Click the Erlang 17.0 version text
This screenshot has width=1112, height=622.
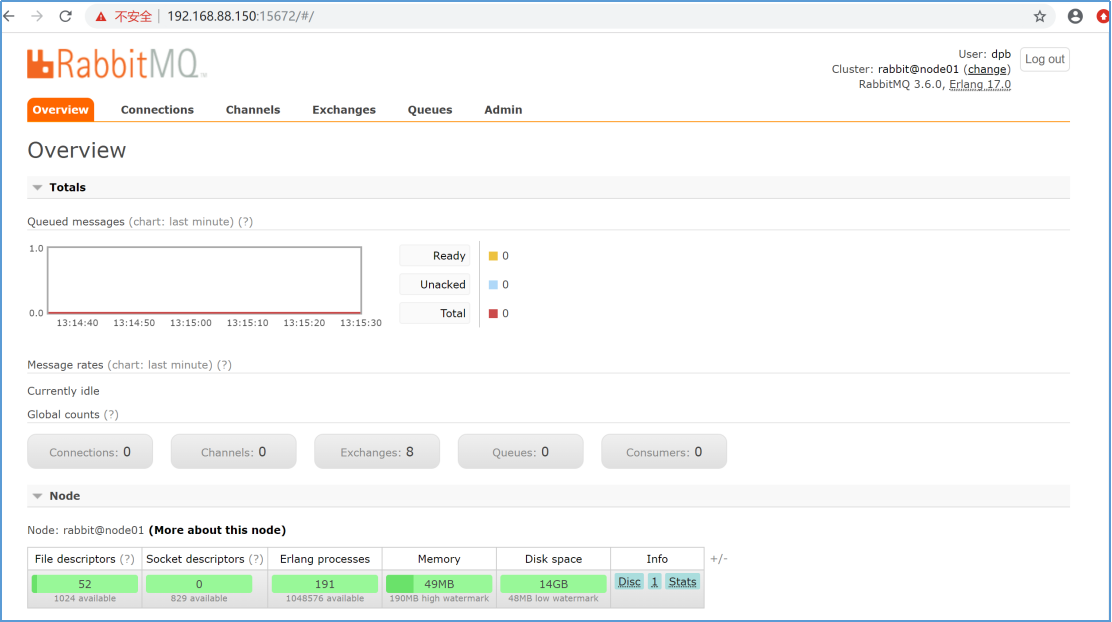point(979,84)
